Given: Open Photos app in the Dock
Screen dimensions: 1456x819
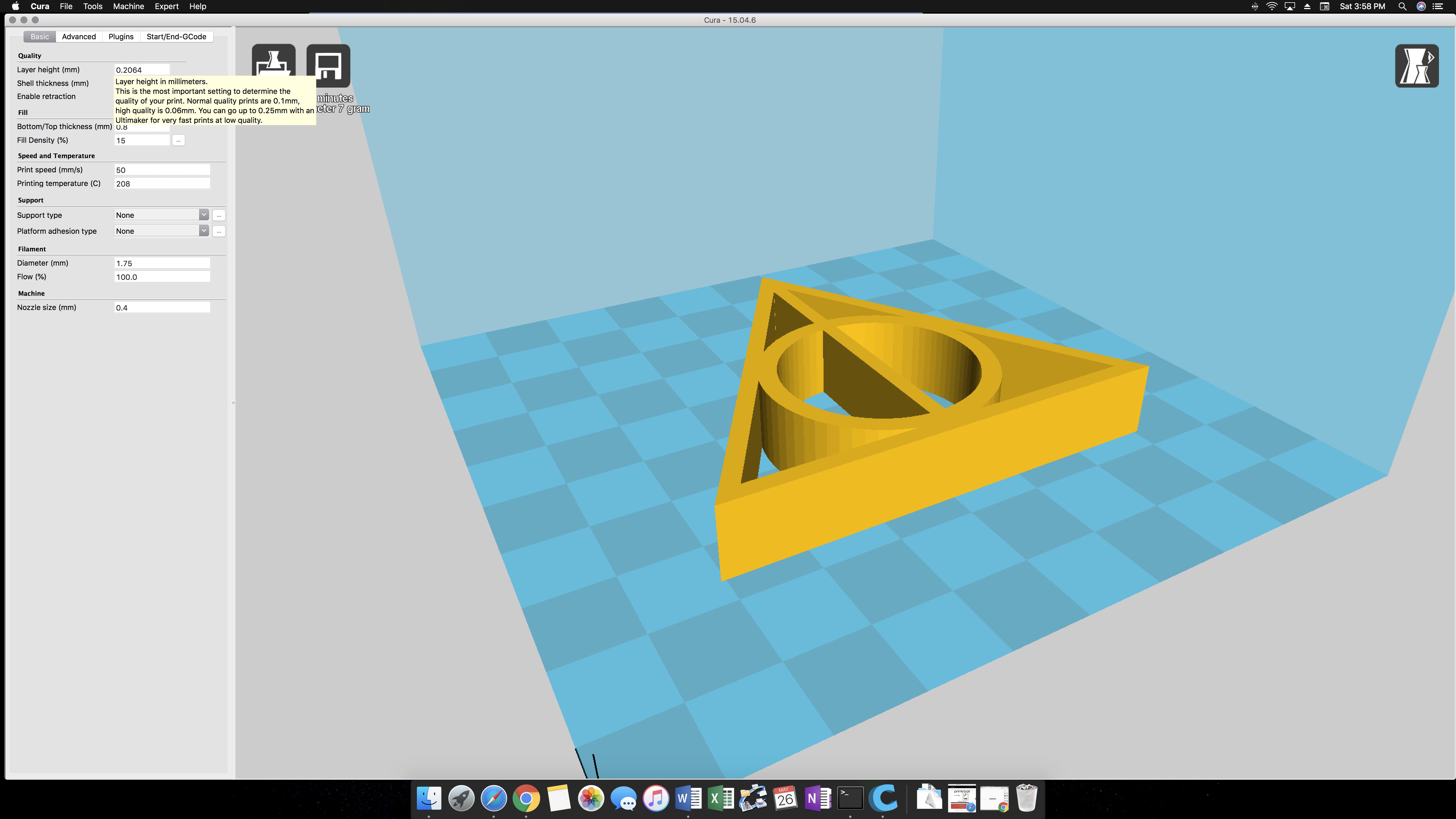Looking at the screenshot, I should click(x=591, y=798).
